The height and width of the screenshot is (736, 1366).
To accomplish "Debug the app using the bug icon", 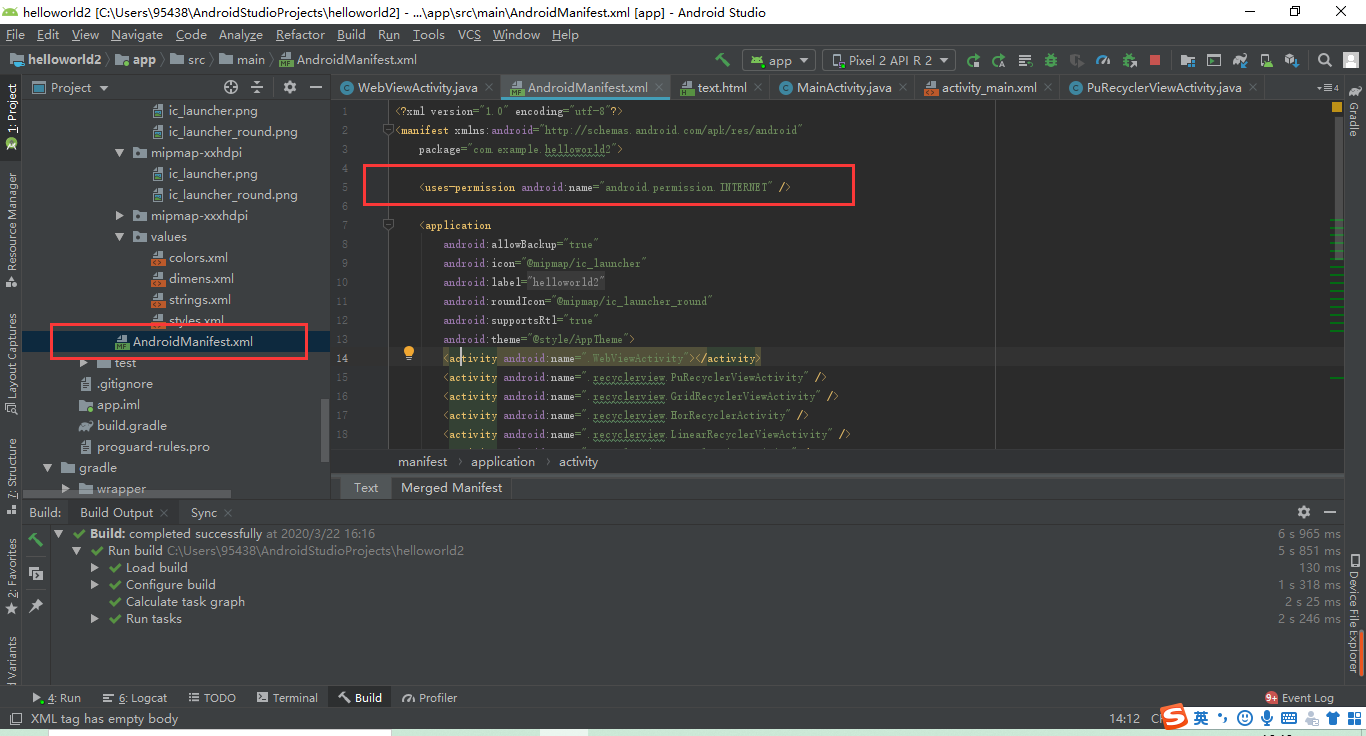I will pos(1051,60).
